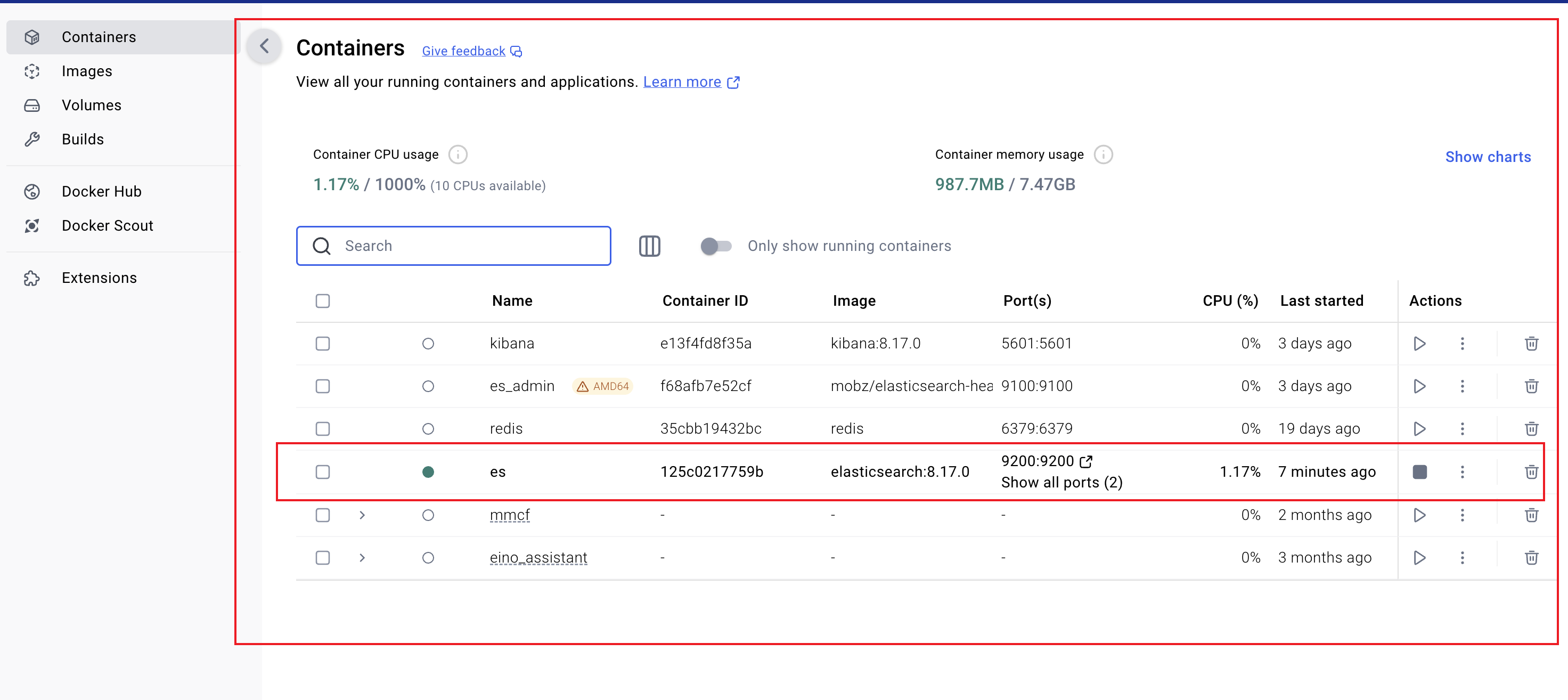
Task: Open more actions menu for kibana
Action: coord(1462,343)
